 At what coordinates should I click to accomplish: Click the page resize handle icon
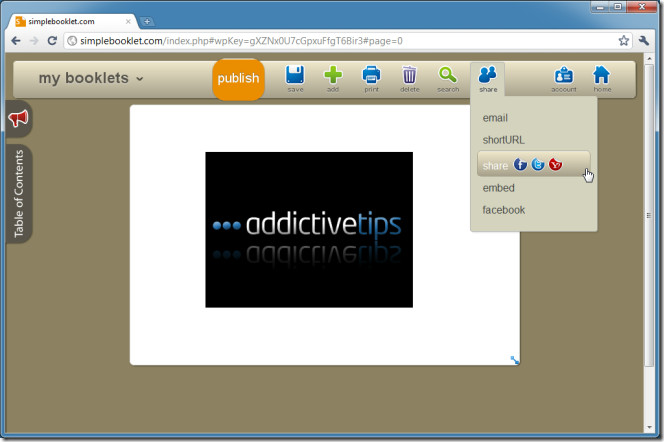pos(515,360)
